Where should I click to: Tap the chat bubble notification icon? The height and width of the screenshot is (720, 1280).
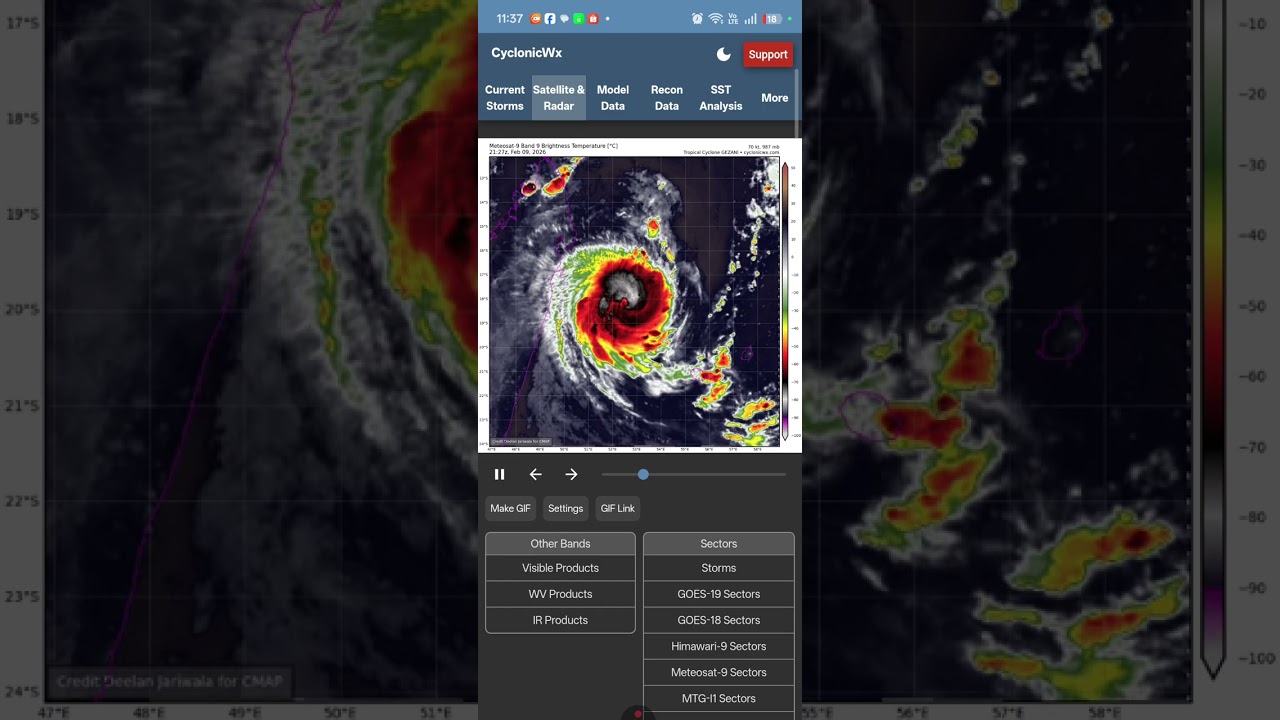click(x=564, y=19)
